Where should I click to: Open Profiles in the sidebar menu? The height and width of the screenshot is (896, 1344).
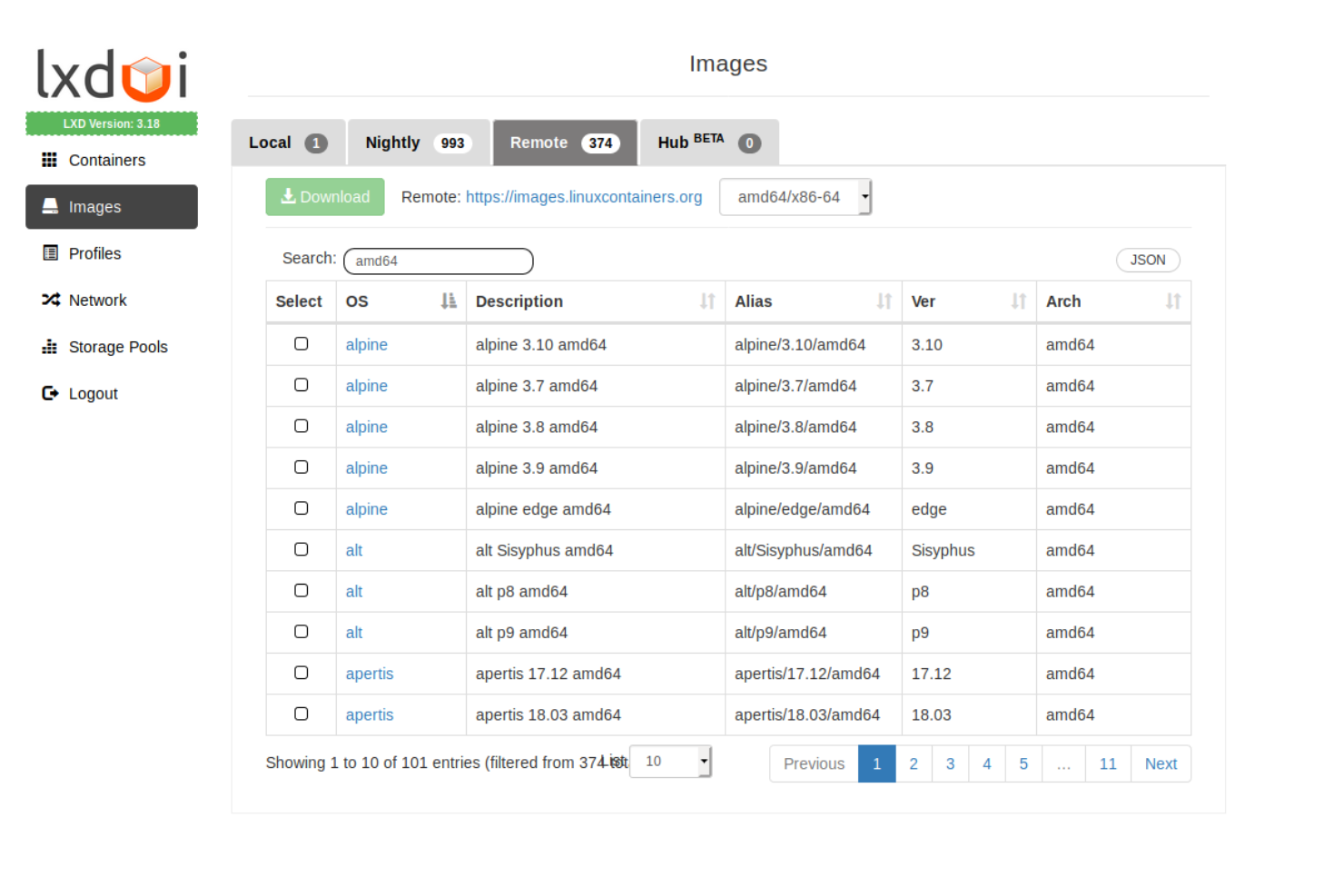point(112,253)
